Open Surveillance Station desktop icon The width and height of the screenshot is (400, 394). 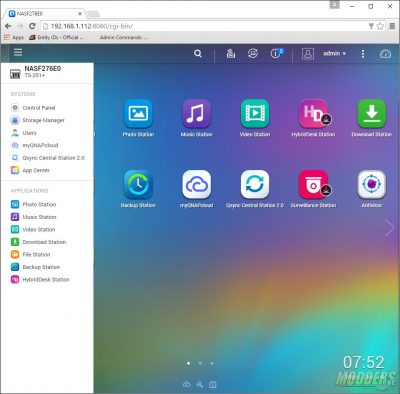click(313, 184)
